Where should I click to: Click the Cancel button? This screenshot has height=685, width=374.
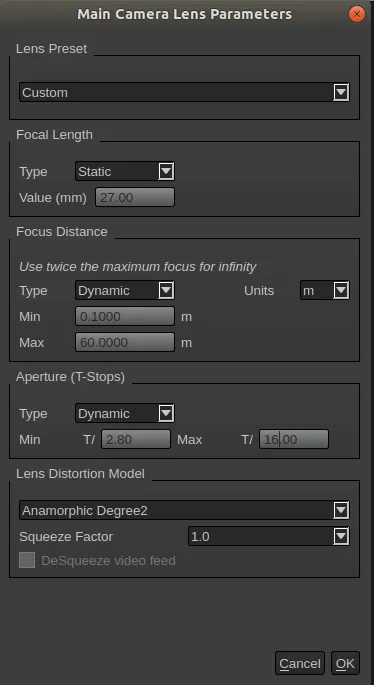300,663
